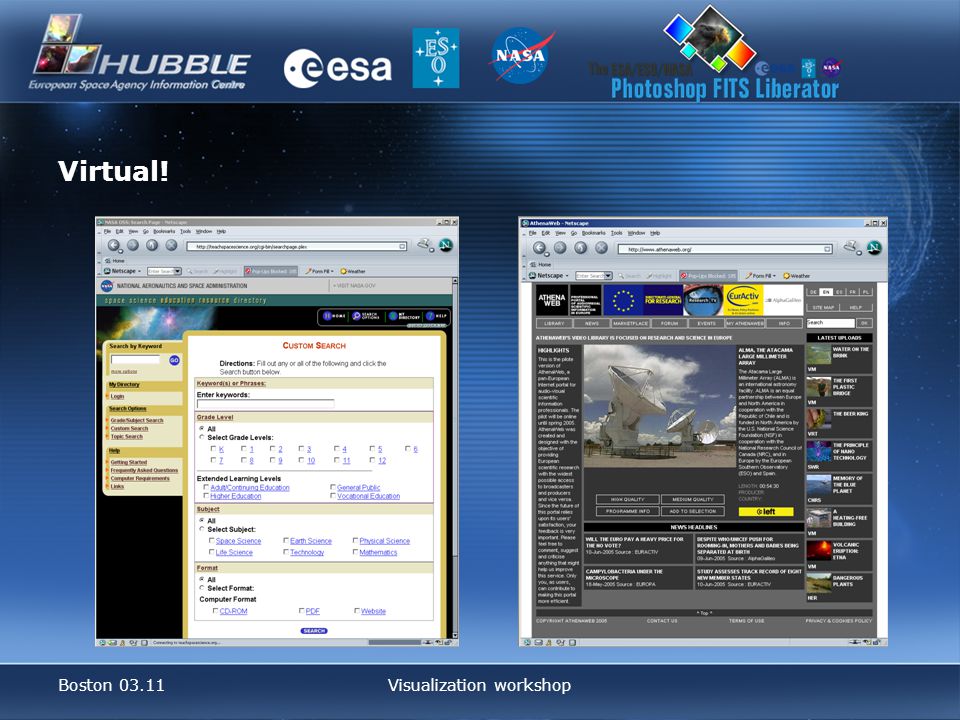
Task: Click Pop-Ups Blocked in NASA window toolbar
Action: [271, 271]
